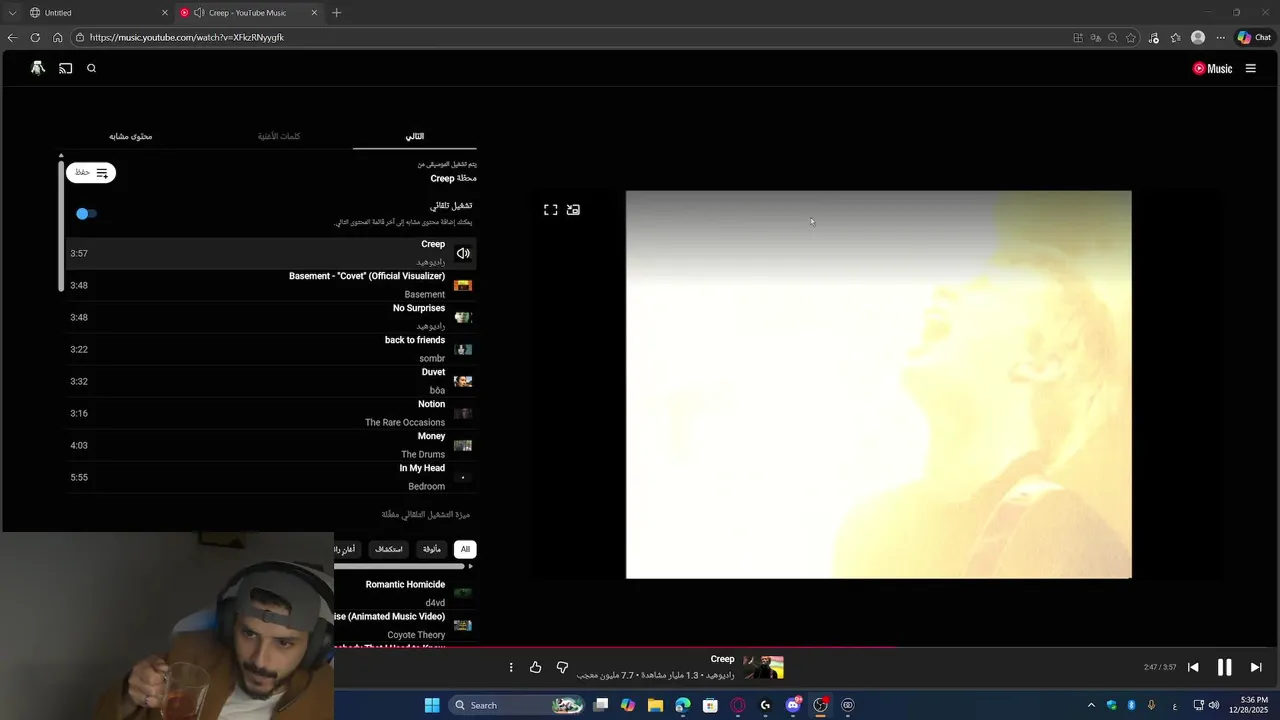Pause the currently playing song
The width and height of the screenshot is (1280, 720).
point(1224,667)
